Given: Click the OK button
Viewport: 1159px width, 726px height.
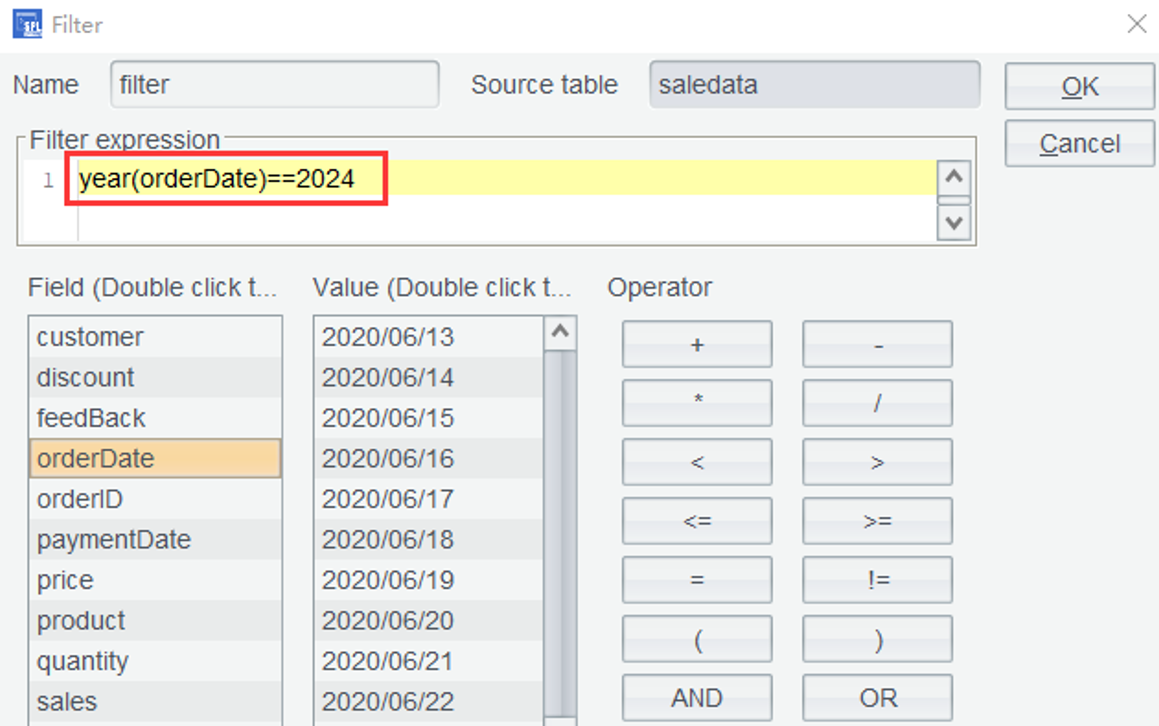Looking at the screenshot, I should click(x=1079, y=87).
